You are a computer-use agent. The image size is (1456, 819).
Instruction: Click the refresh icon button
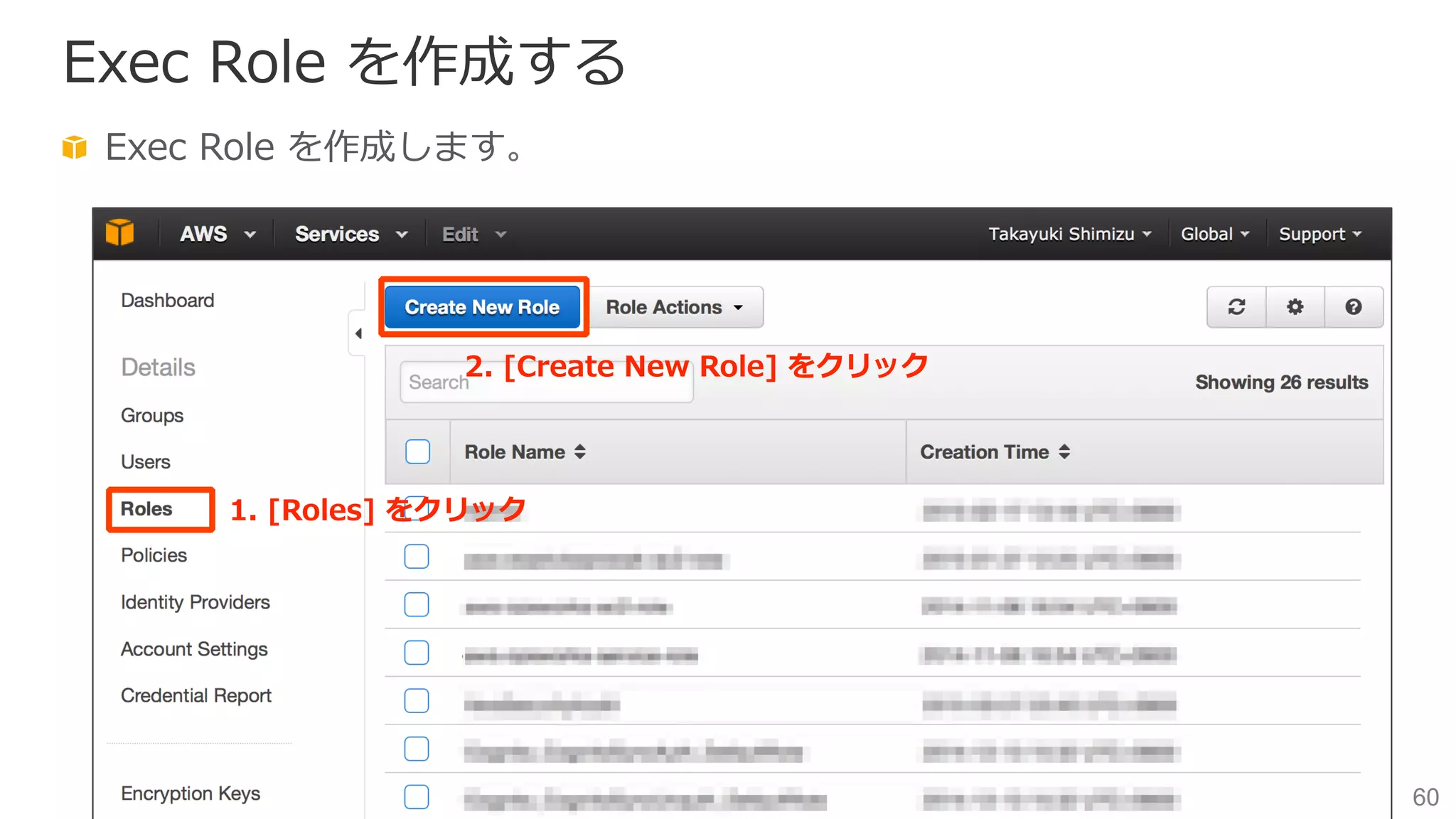coord(1236,307)
